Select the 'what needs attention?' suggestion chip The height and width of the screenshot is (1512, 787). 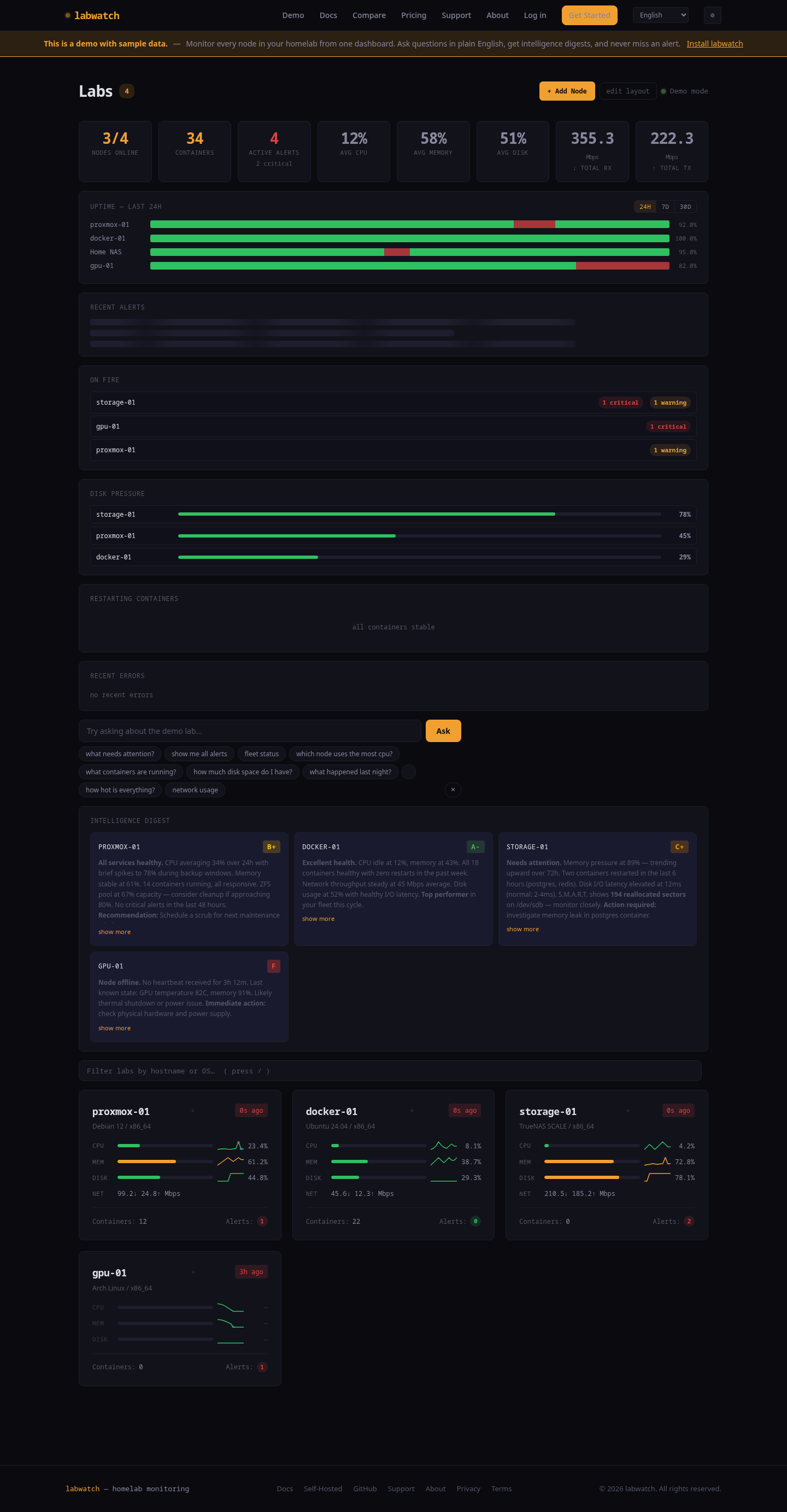click(120, 754)
